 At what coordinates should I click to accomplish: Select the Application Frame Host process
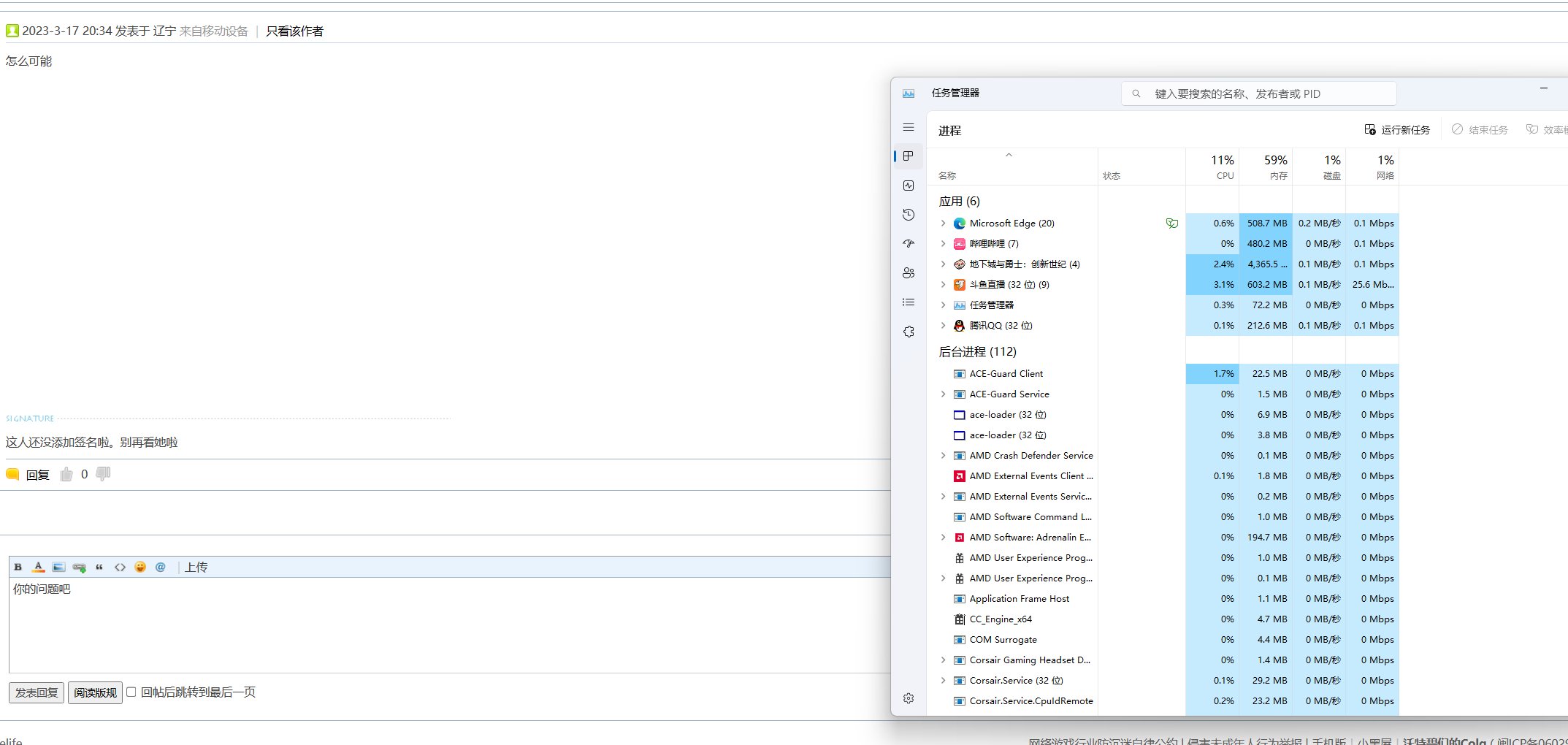pos(1163,599)
